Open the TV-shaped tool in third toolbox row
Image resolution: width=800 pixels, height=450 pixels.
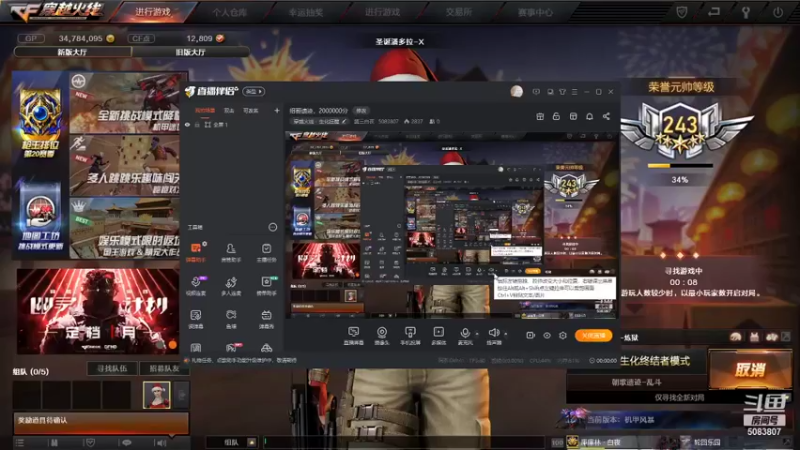266,318
